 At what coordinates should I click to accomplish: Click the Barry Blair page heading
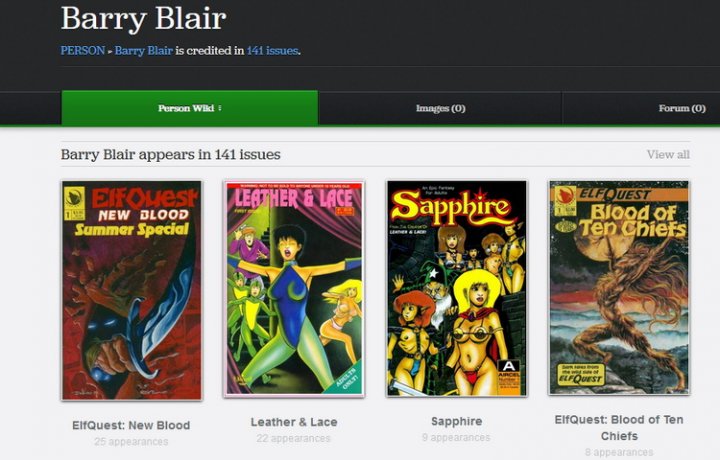(x=144, y=18)
